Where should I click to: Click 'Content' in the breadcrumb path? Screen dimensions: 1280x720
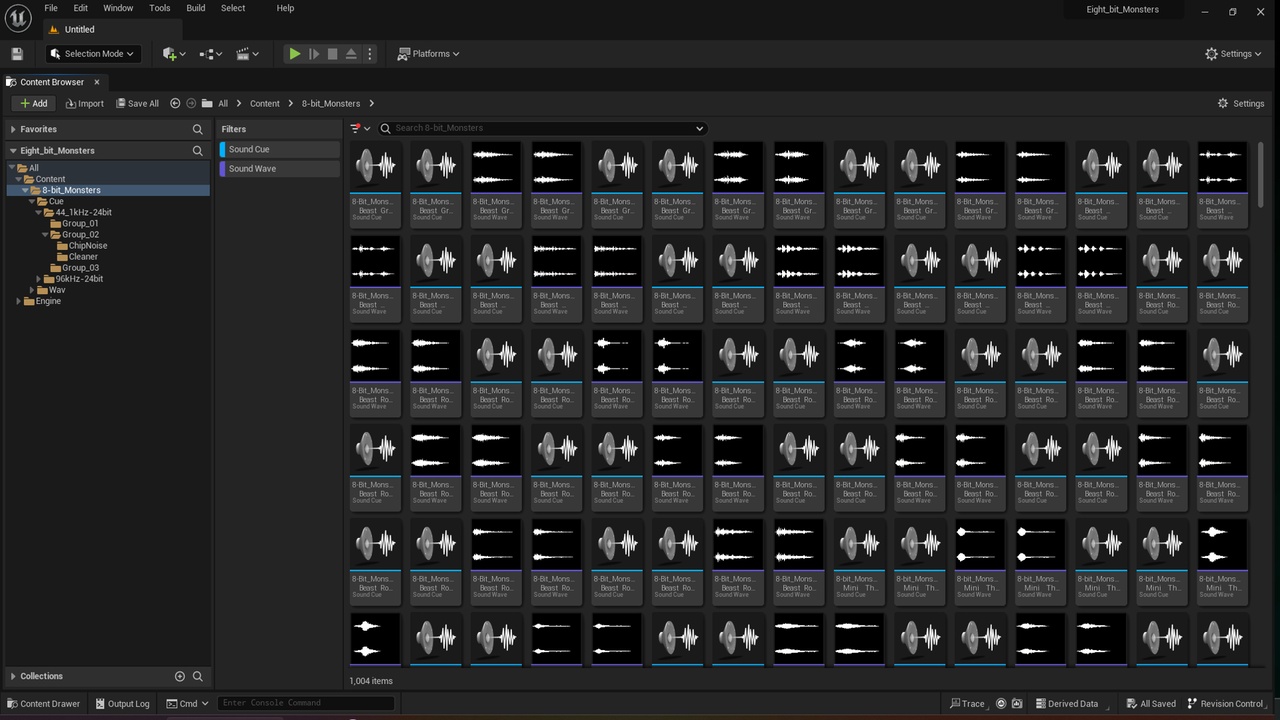click(x=265, y=103)
